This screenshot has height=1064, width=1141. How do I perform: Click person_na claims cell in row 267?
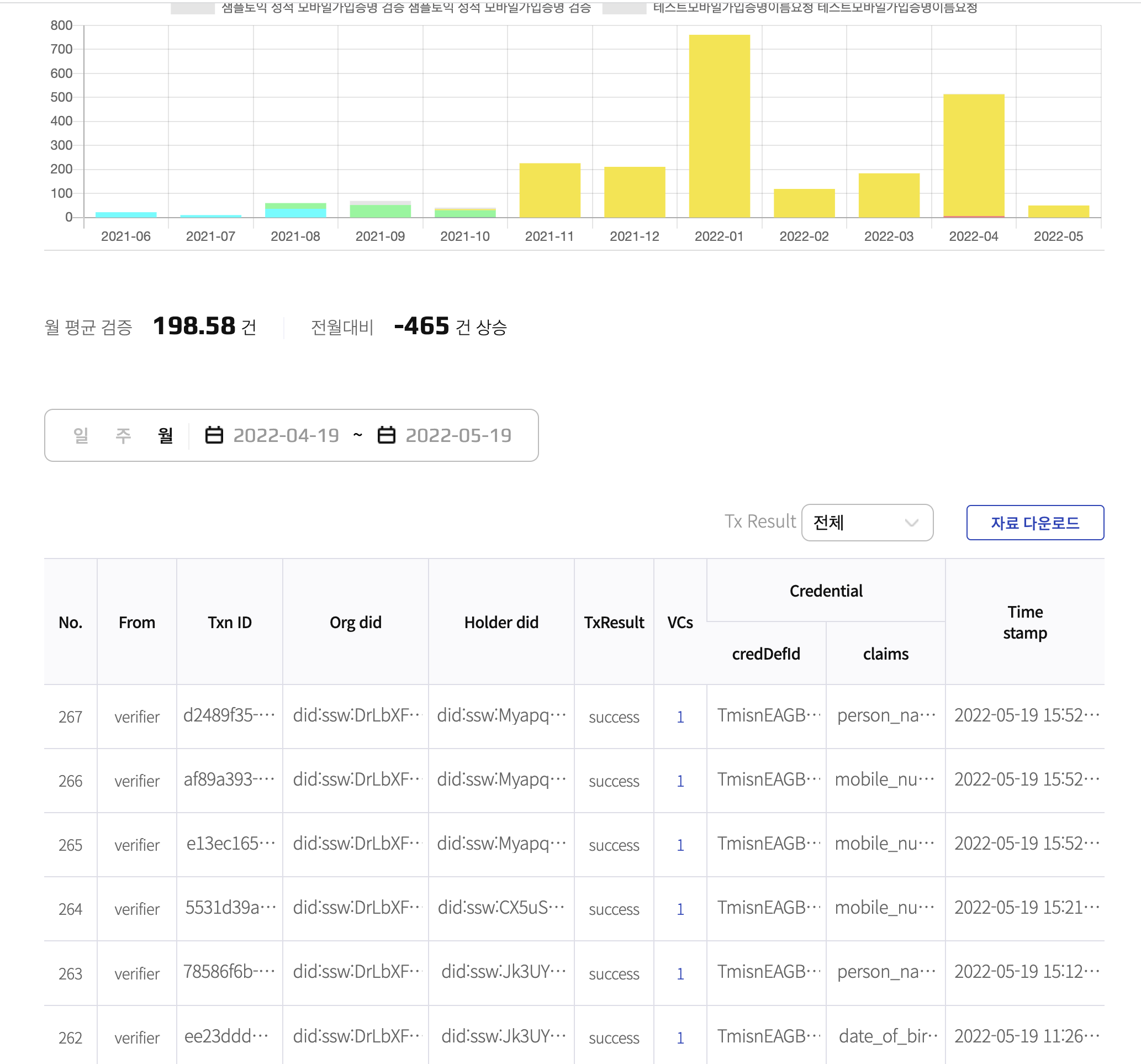tap(886, 715)
